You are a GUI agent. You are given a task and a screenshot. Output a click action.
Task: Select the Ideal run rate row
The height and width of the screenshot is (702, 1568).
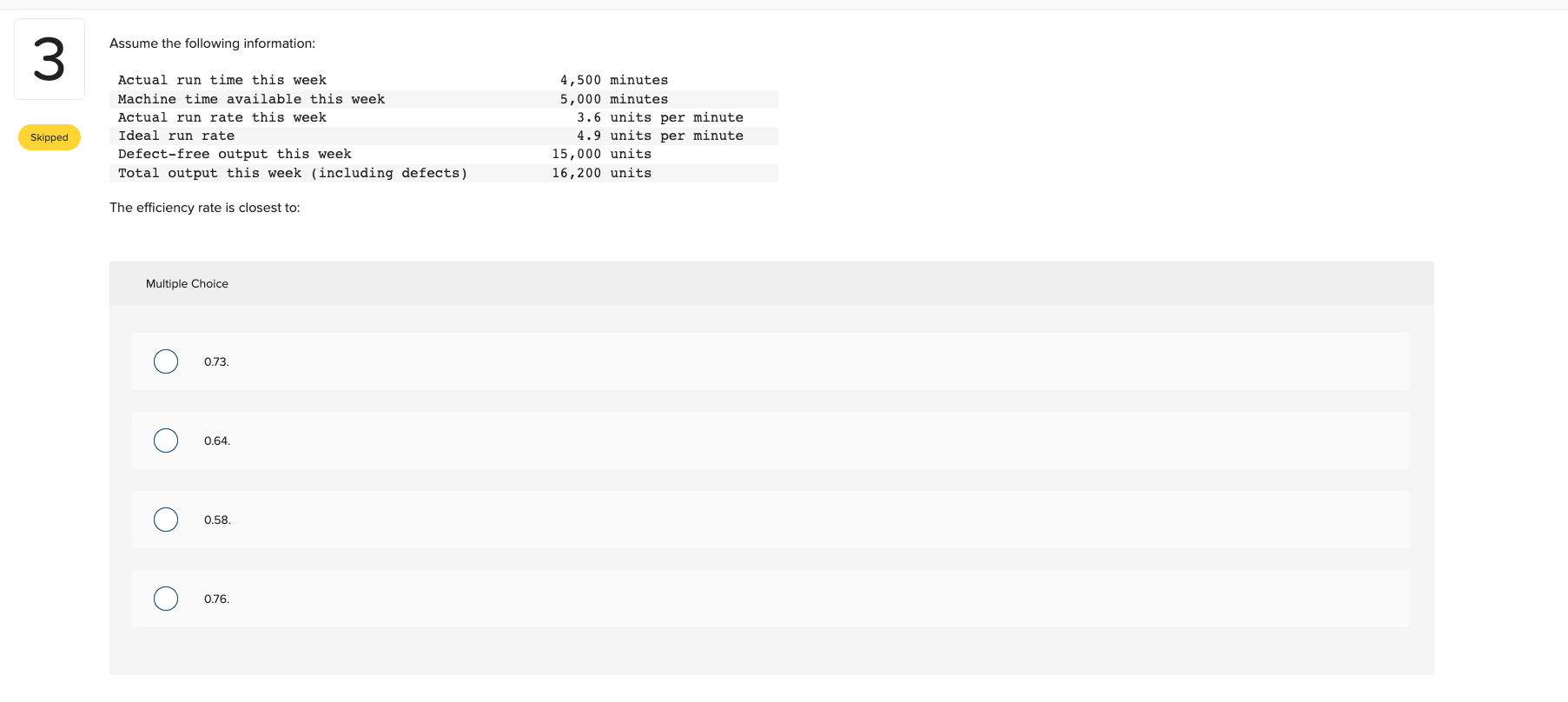tap(391, 136)
